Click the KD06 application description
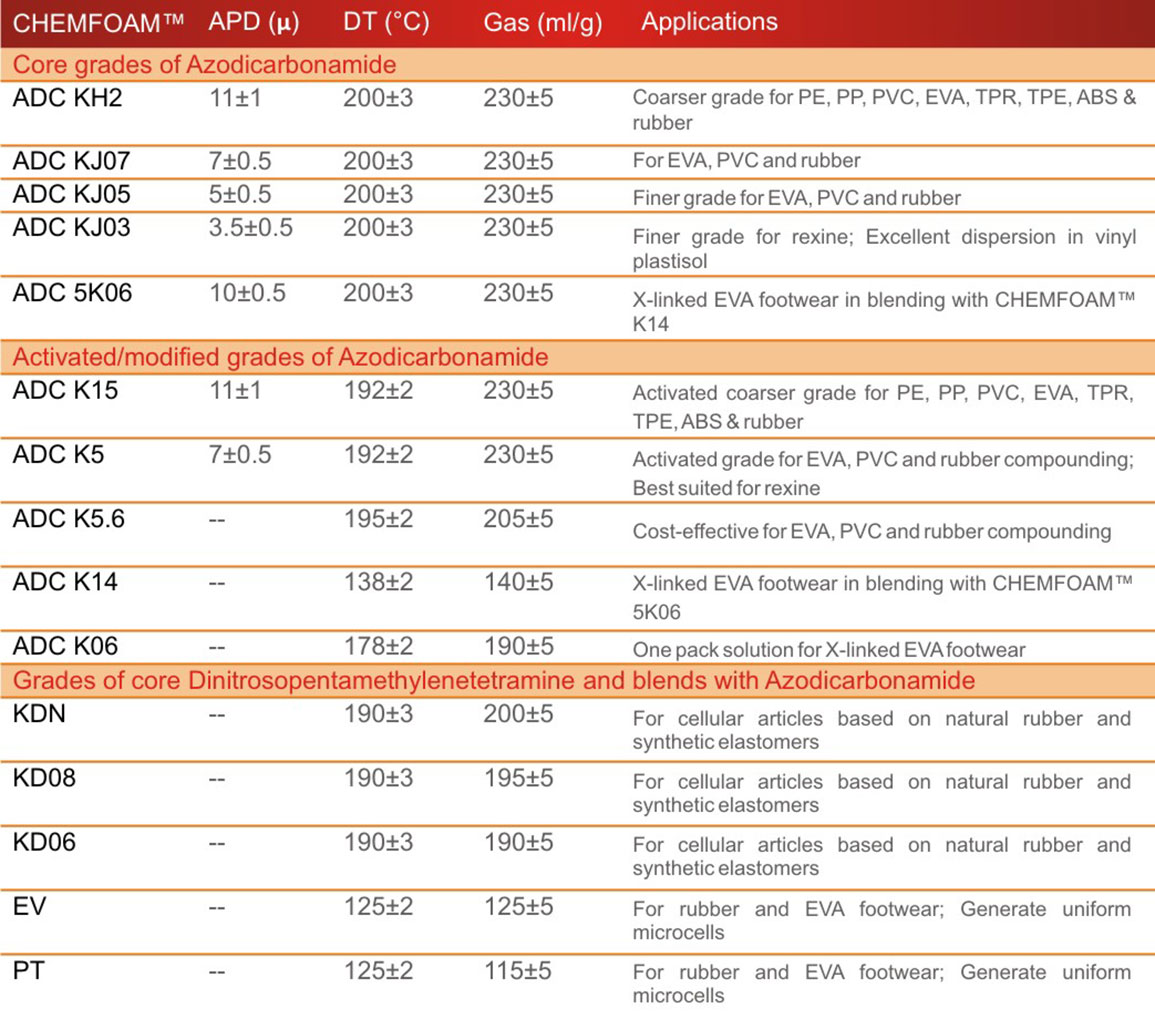Viewport: 1155px width, 1019px height. pos(882,856)
